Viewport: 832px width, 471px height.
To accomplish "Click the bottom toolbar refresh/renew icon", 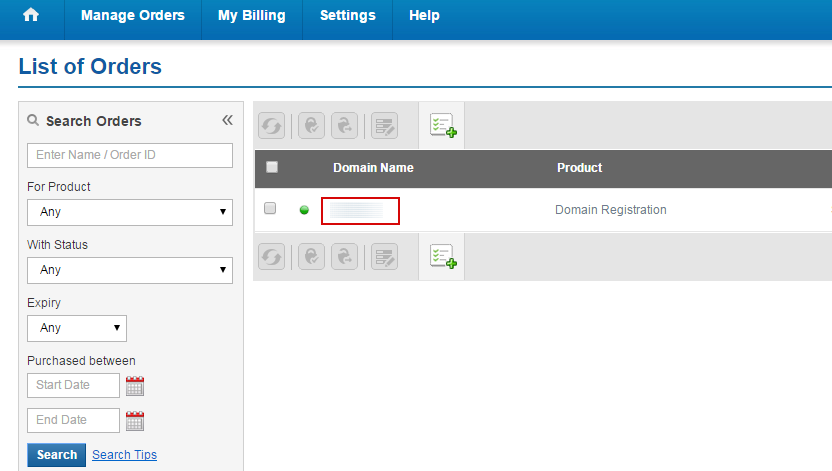I will click(x=271, y=256).
